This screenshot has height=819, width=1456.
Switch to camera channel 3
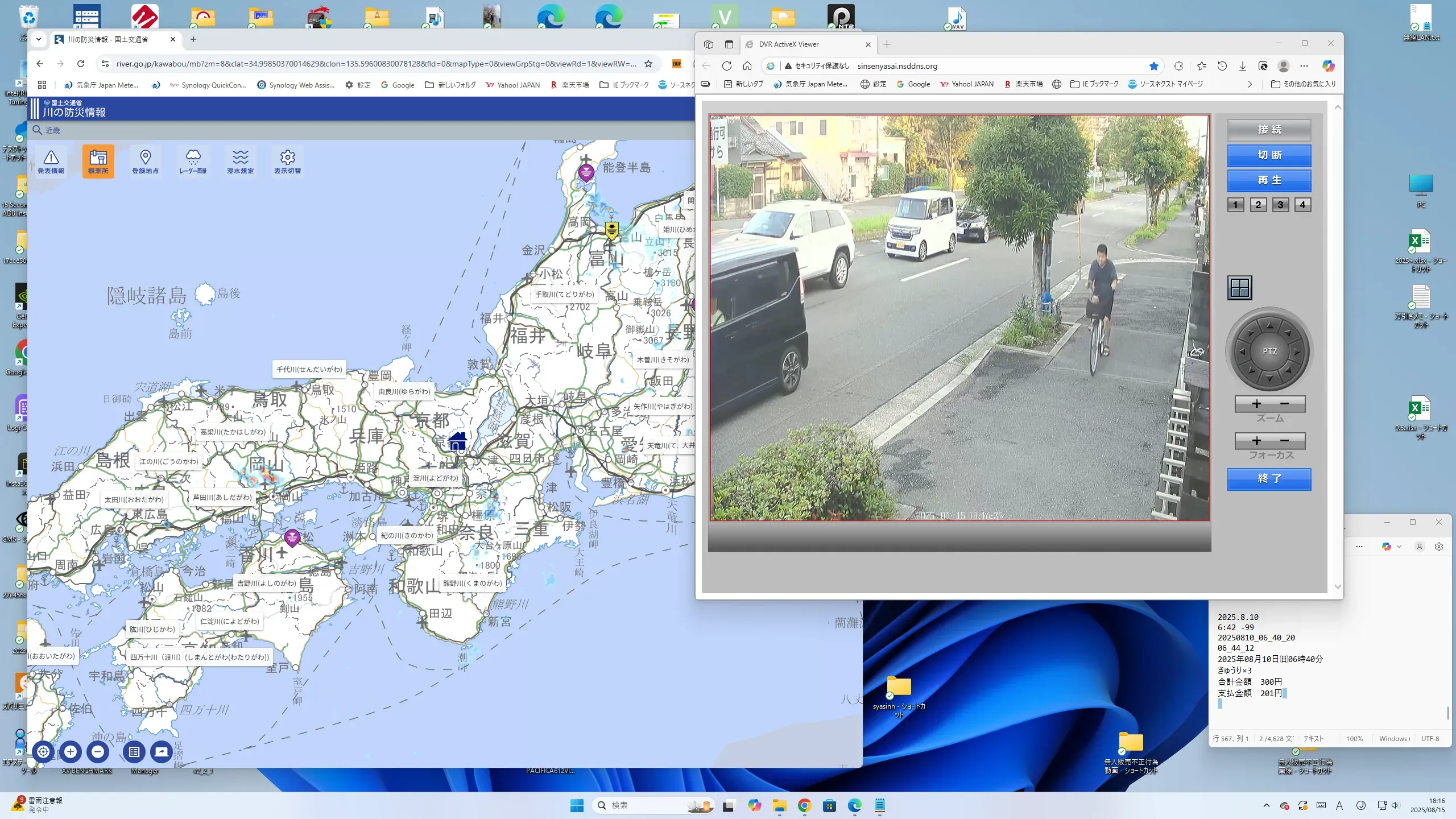[x=1280, y=205]
